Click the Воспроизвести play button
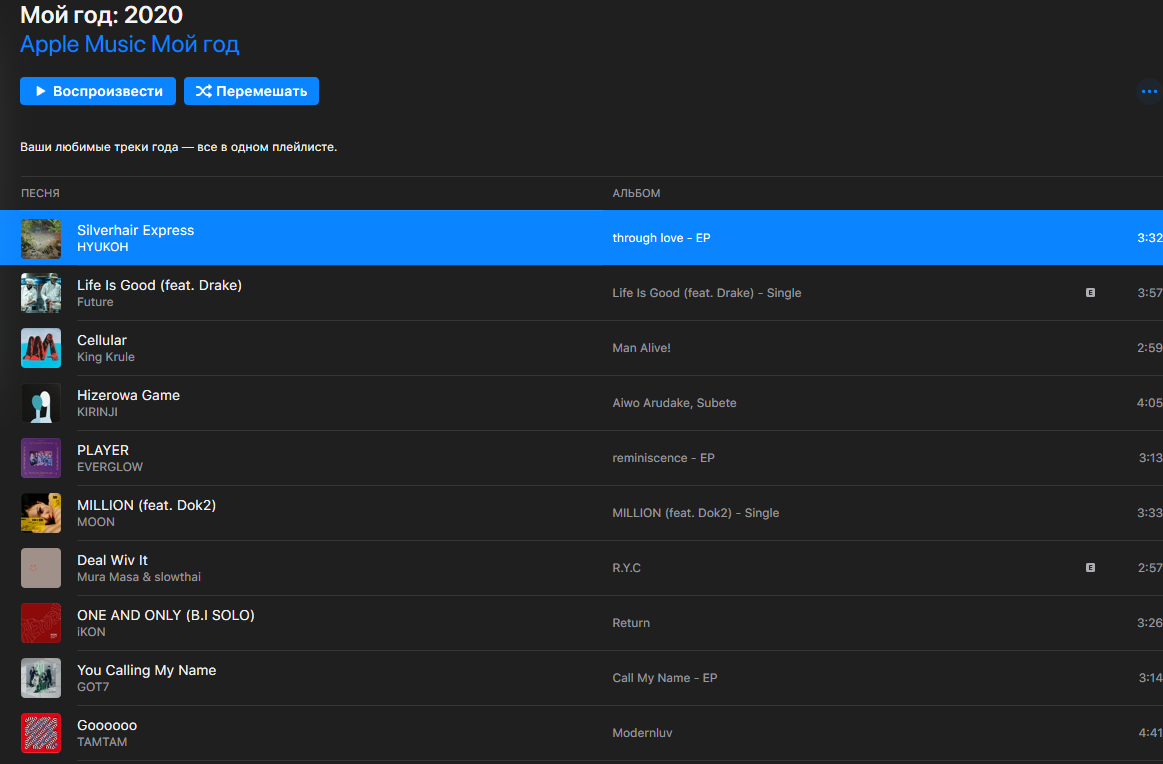 coord(98,91)
